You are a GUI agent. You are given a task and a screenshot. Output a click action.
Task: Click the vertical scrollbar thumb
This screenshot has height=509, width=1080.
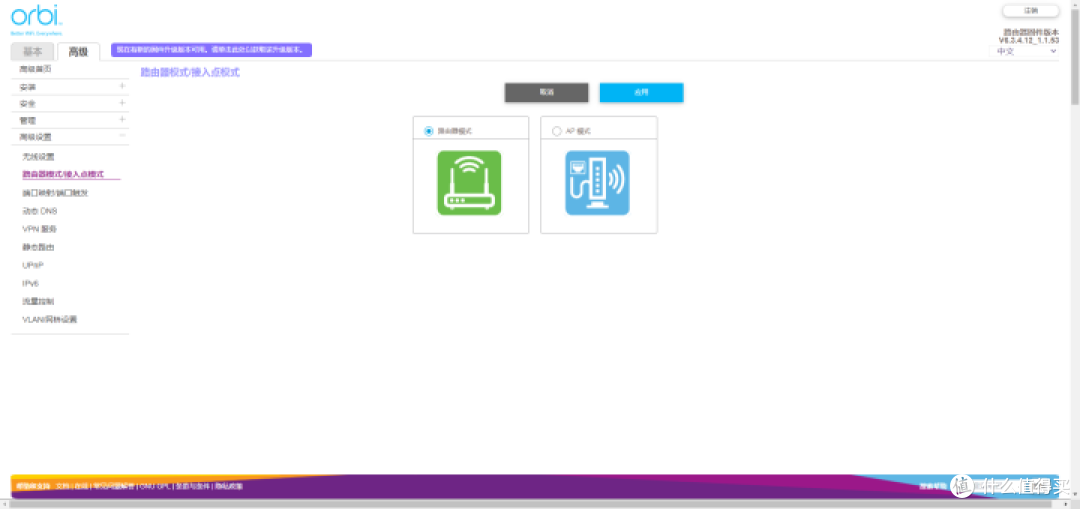pos(1074,55)
